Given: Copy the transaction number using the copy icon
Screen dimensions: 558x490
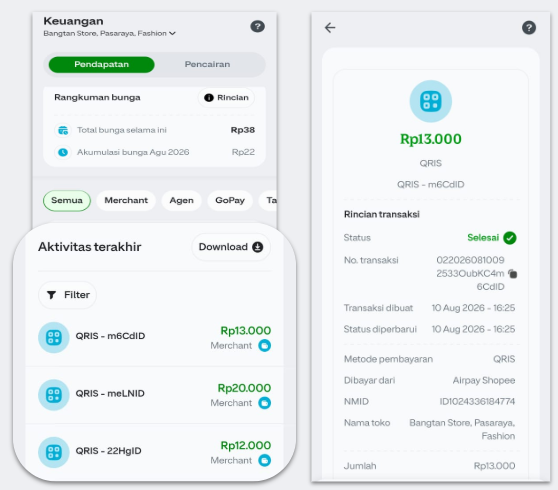Looking at the screenshot, I should click(x=512, y=274).
